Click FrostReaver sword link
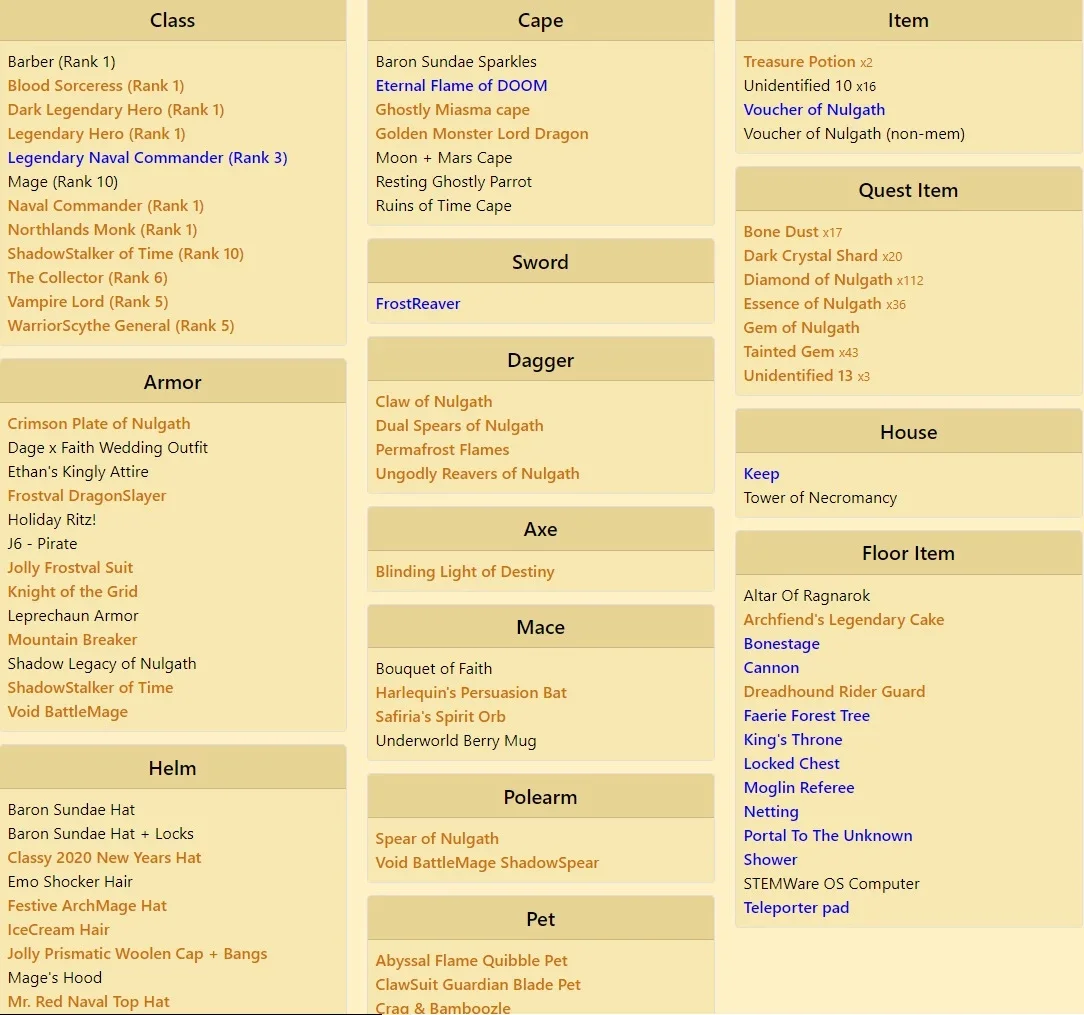This screenshot has height=1015, width=1084. click(418, 304)
